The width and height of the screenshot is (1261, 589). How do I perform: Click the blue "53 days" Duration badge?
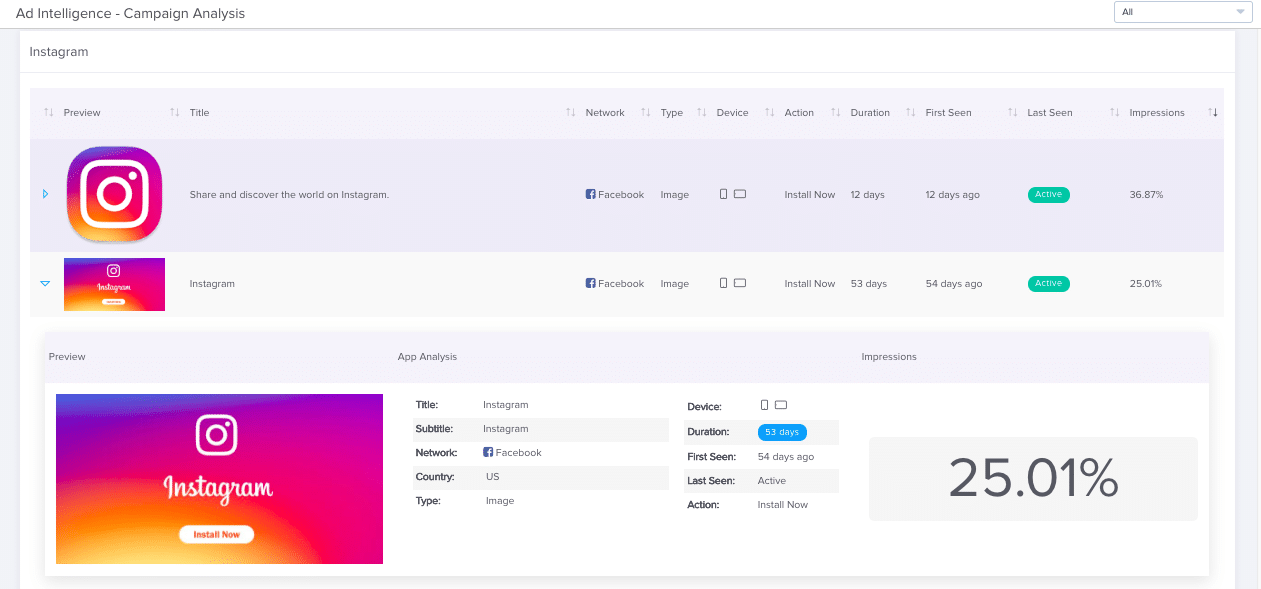(x=782, y=433)
